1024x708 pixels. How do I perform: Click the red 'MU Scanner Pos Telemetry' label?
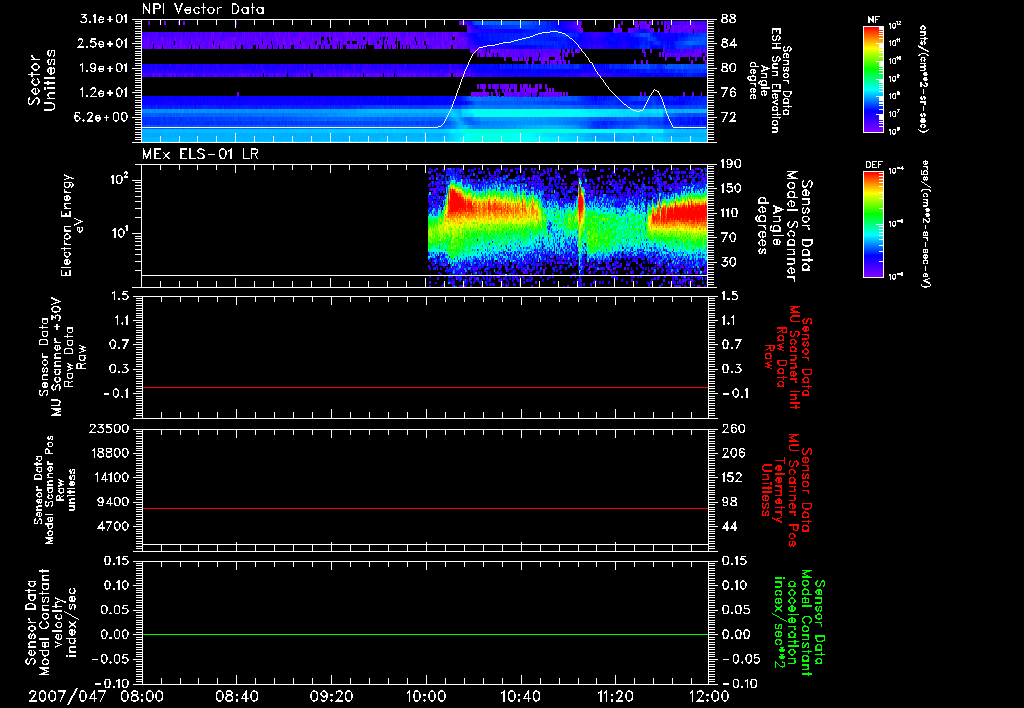click(x=786, y=490)
